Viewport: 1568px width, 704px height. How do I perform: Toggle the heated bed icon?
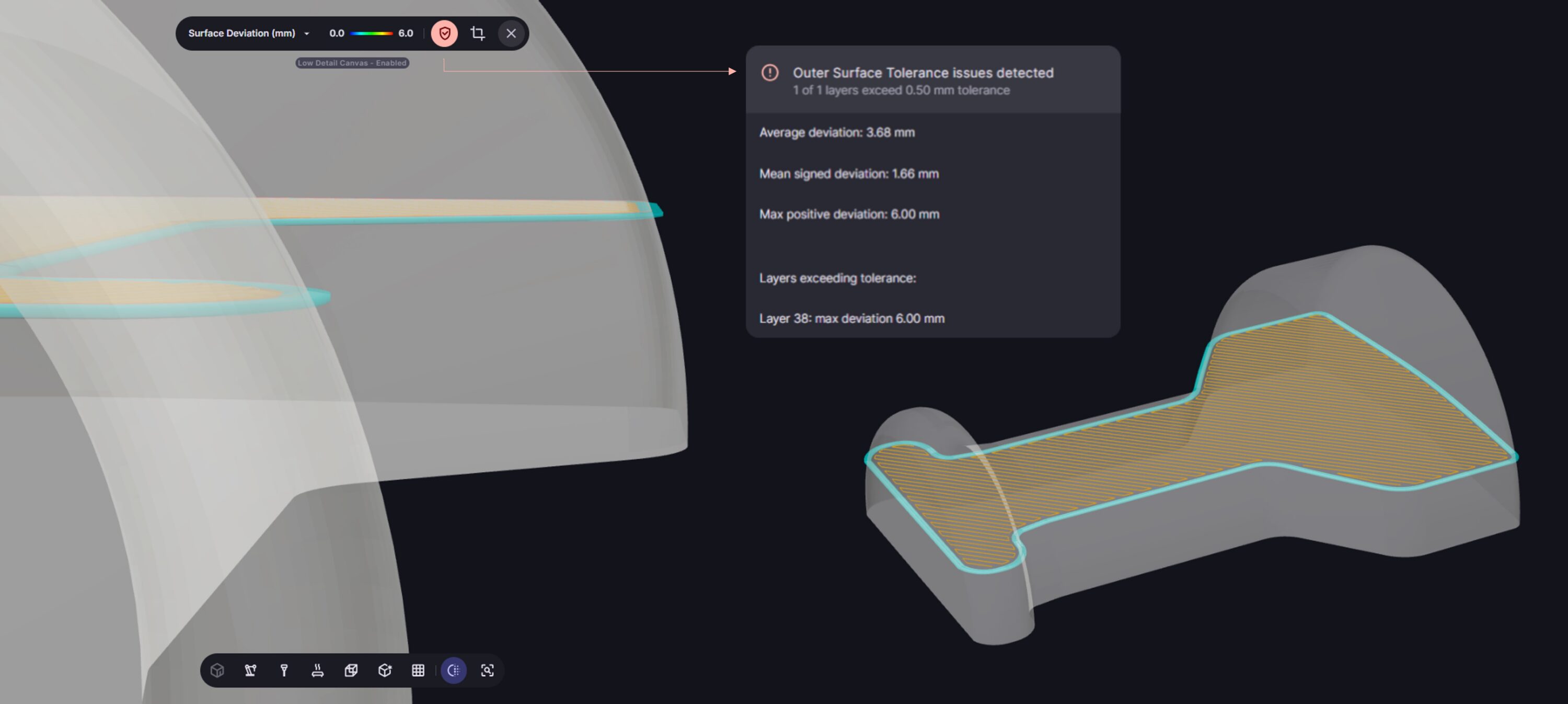pos(318,671)
